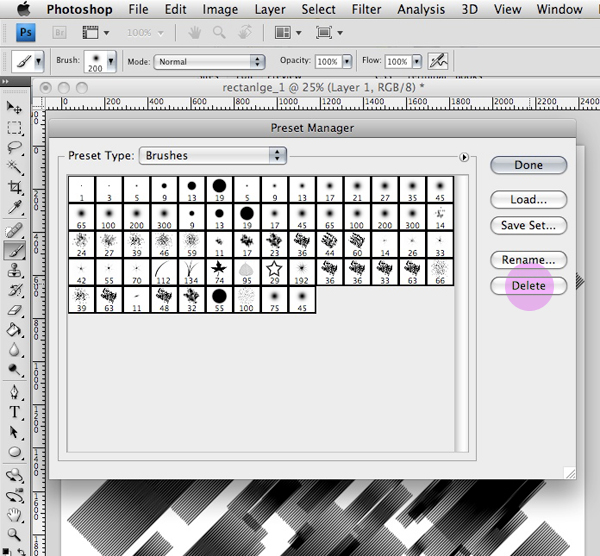Select the Clone Stamp tool
600x556 pixels.
point(15,271)
